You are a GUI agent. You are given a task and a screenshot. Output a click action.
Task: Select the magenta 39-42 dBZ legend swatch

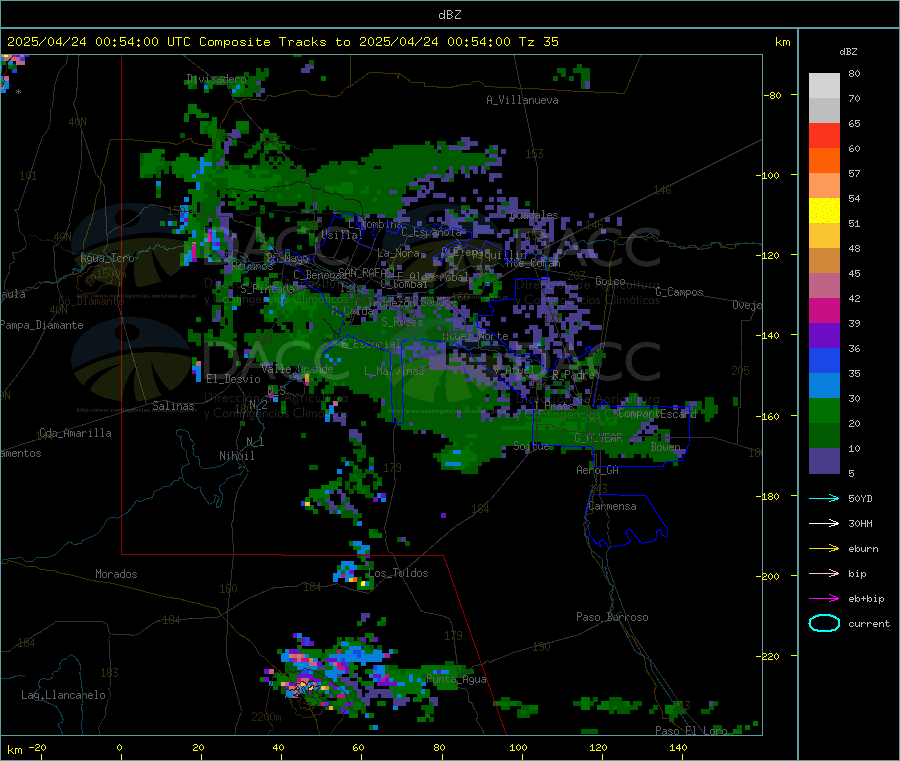tap(824, 311)
